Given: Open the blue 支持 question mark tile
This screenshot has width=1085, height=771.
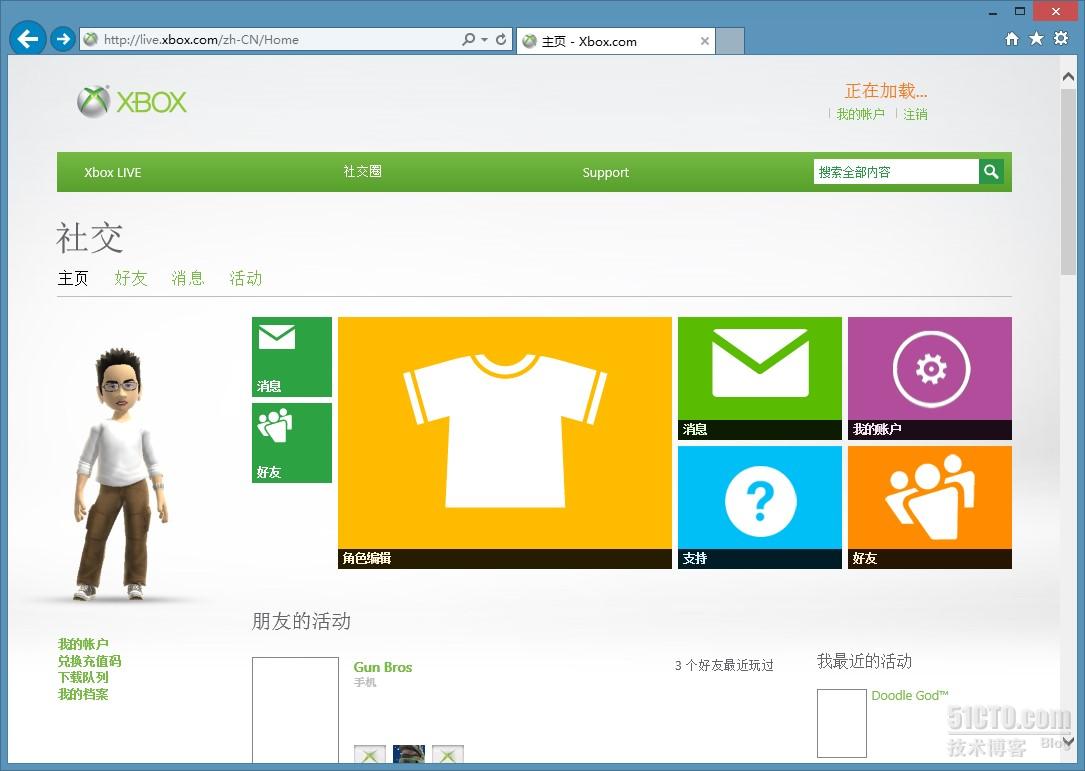Looking at the screenshot, I should point(760,507).
